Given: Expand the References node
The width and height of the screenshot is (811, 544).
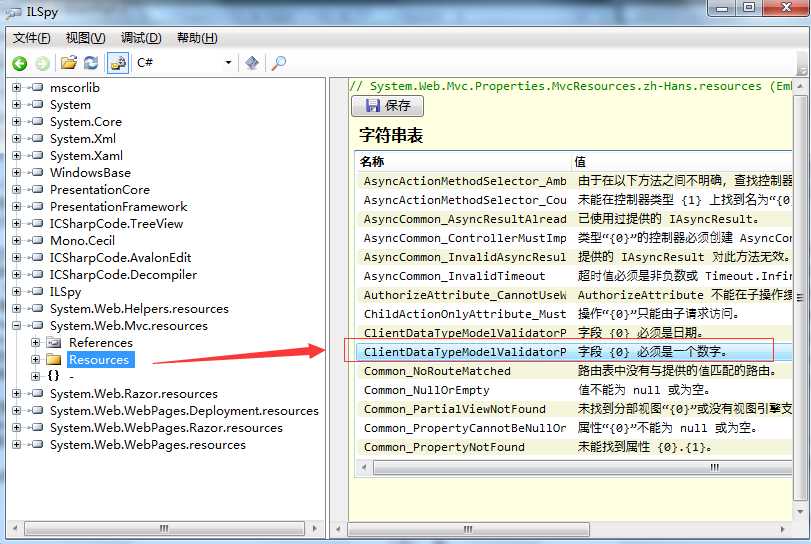Looking at the screenshot, I should [35, 342].
